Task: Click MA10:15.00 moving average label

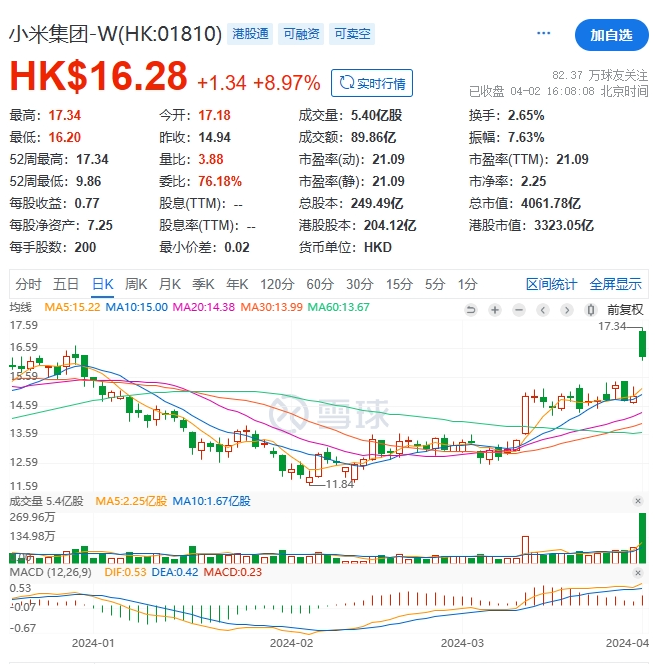Action: point(136,307)
